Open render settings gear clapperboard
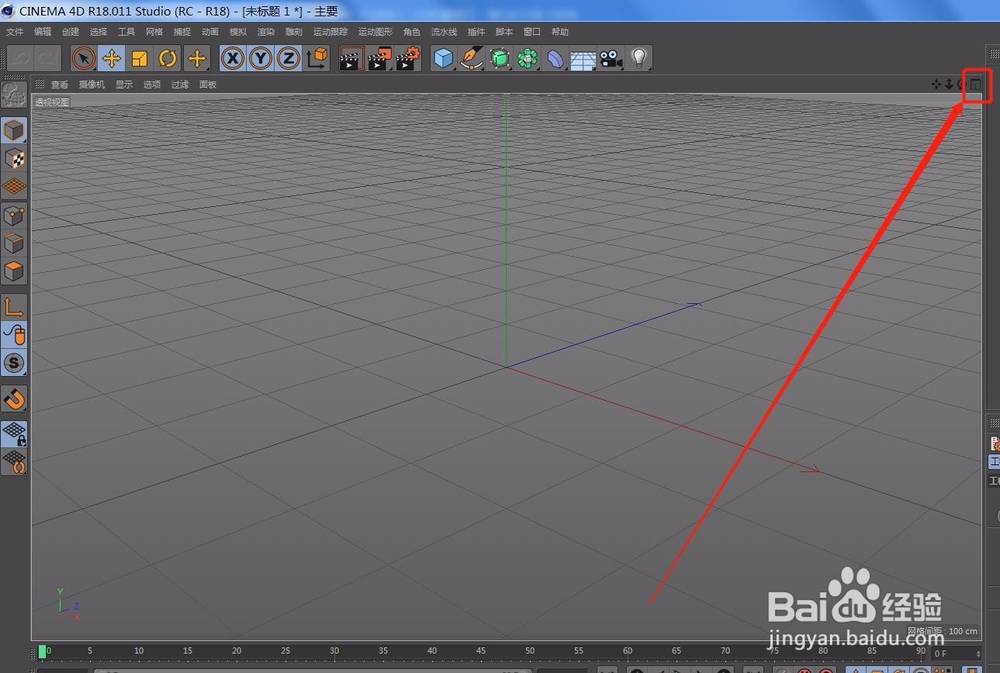Image resolution: width=1000 pixels, height=673 pixels. [x=408, y=59]
